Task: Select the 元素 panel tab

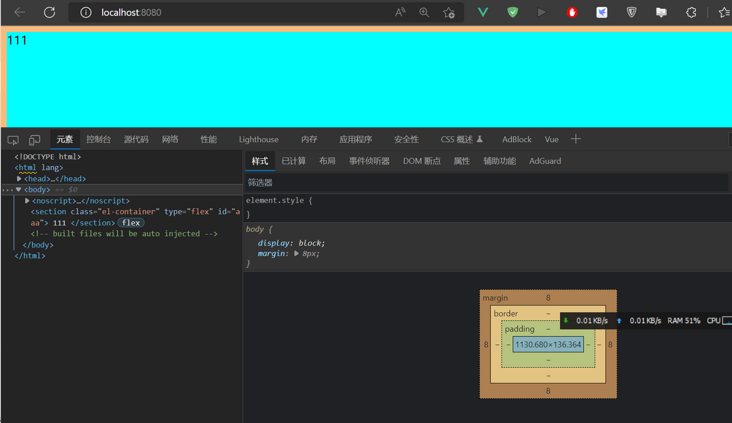Action: [x=64, y=139]
